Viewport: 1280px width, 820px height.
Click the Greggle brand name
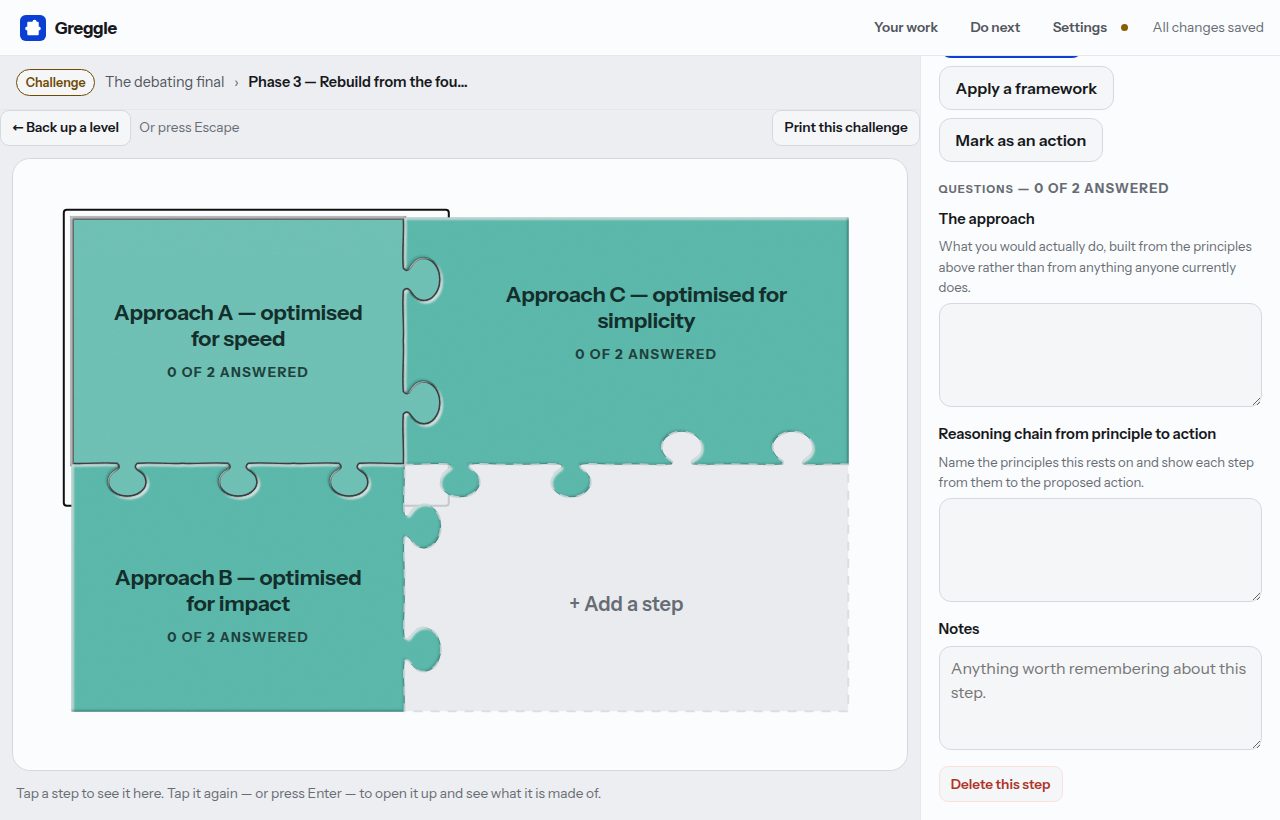(86, 28)
